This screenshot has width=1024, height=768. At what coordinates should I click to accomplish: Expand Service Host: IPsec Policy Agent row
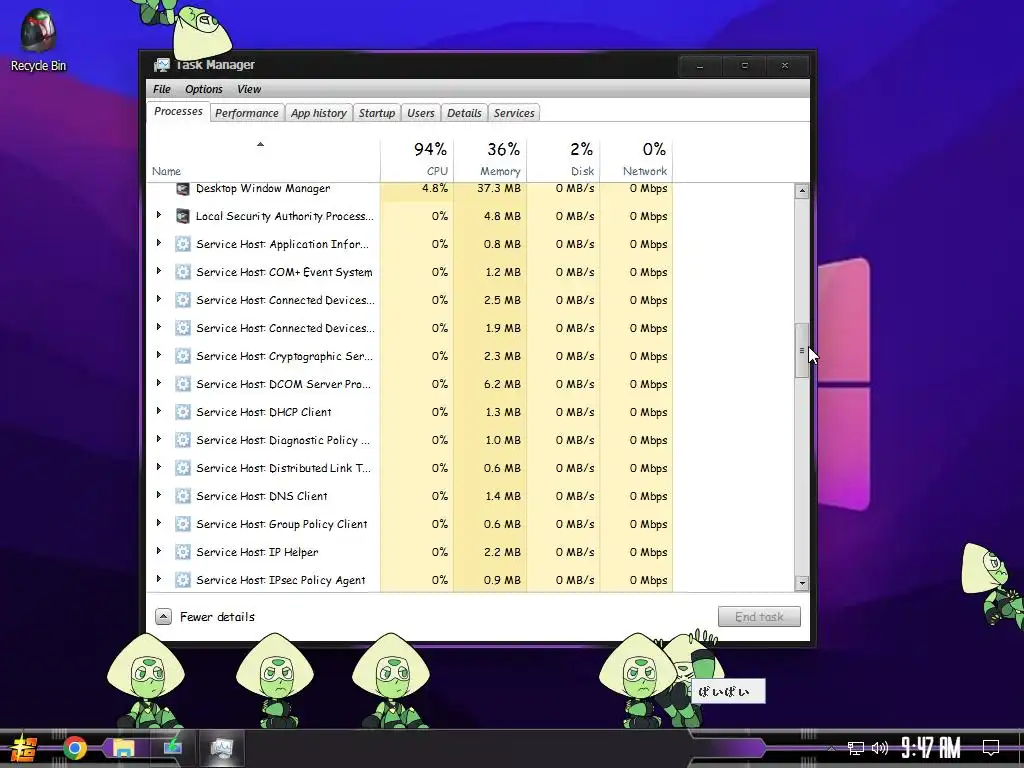click(159, 579)
